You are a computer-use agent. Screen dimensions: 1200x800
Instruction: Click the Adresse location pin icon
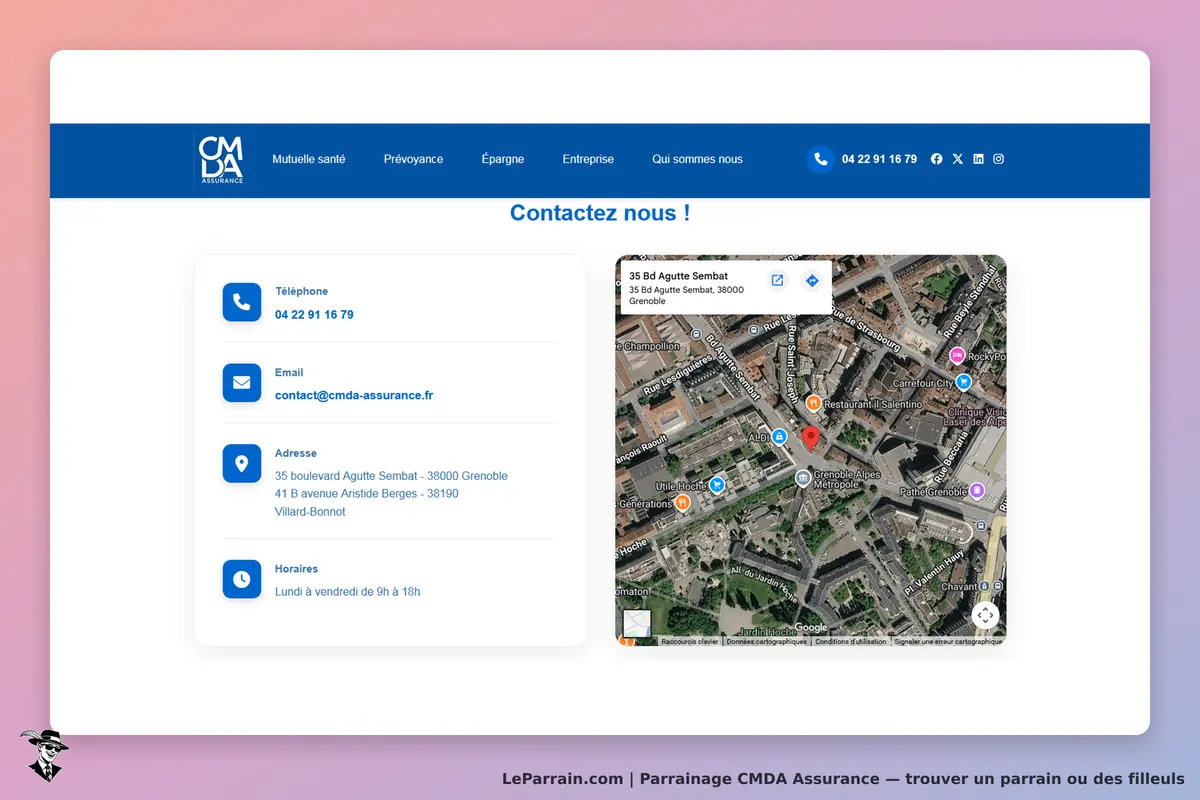241,464
